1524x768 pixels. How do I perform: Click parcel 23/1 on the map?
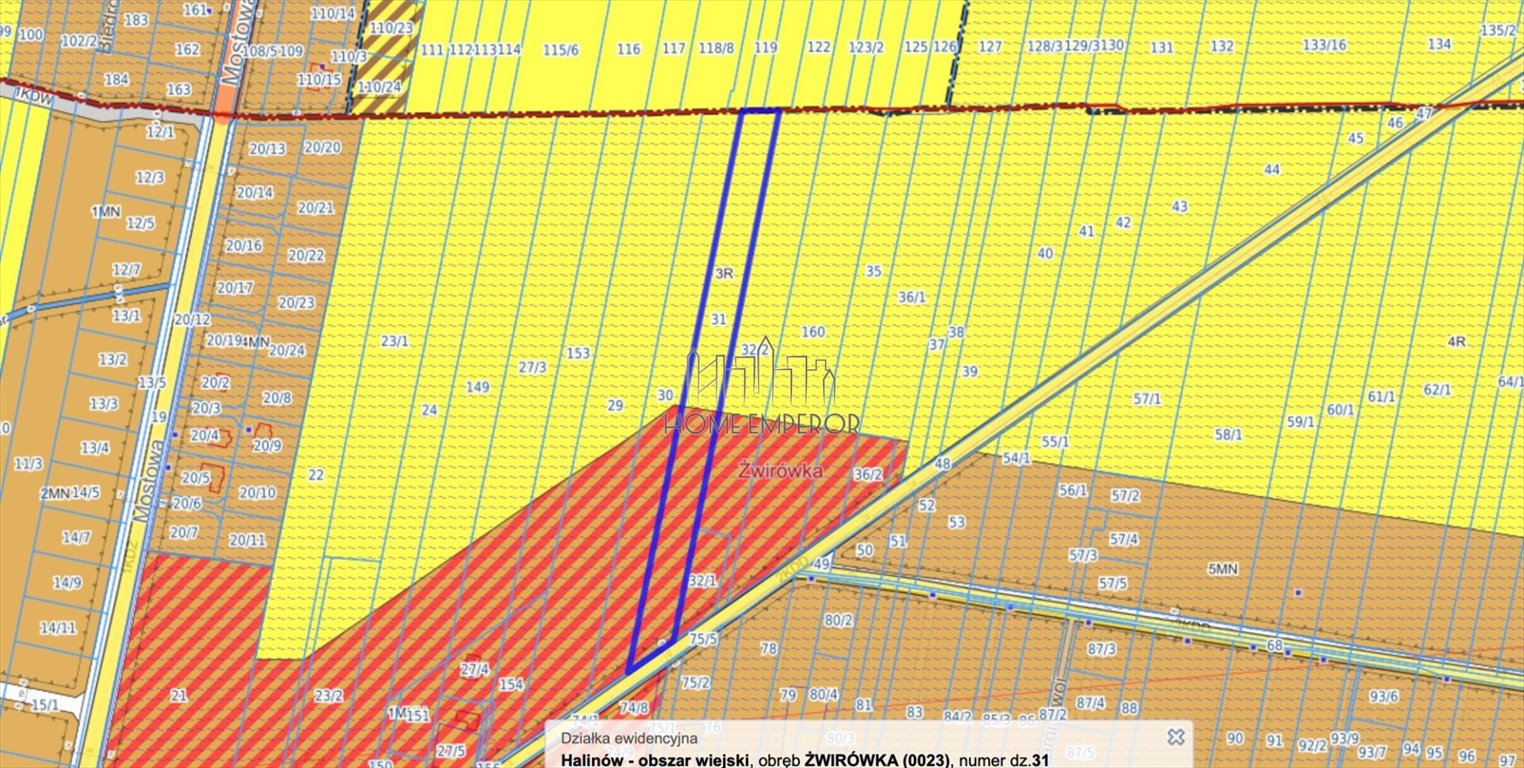click(x=395, y=341)
